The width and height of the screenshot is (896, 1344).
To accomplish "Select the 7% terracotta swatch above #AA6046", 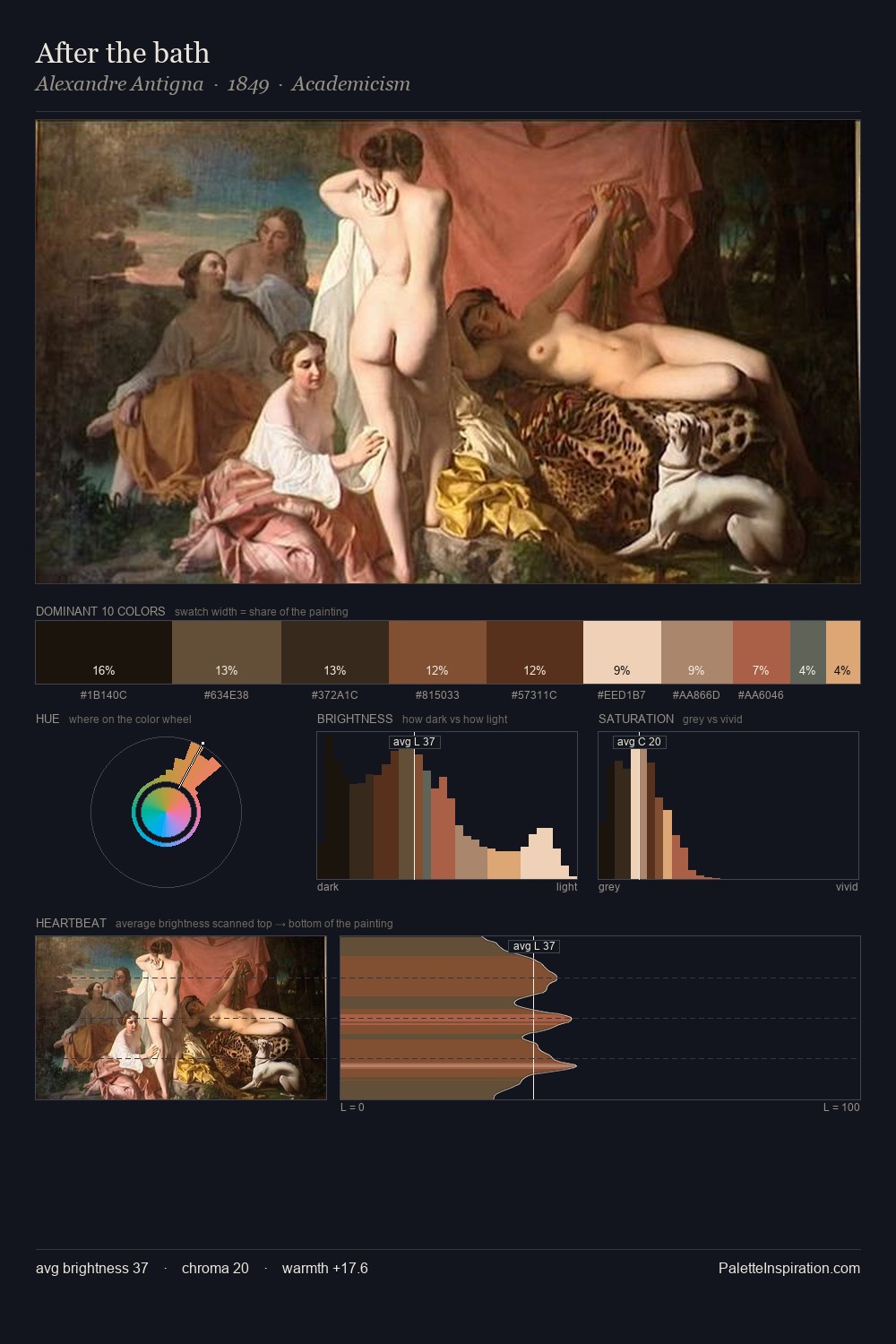I will pyautogui.click(x=762, y=652).
